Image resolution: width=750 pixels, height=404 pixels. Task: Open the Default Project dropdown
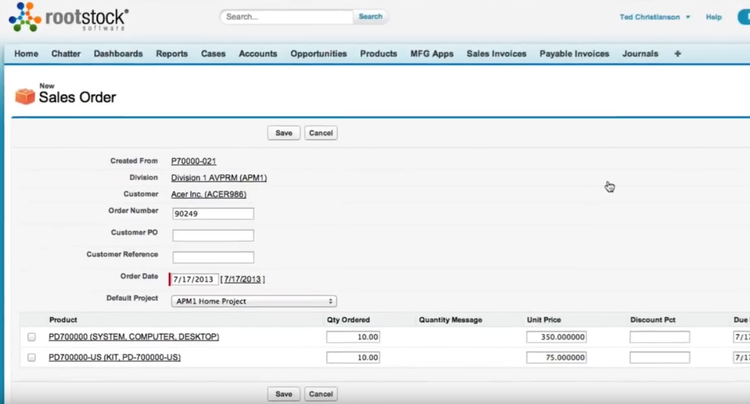tap(254, 301)
